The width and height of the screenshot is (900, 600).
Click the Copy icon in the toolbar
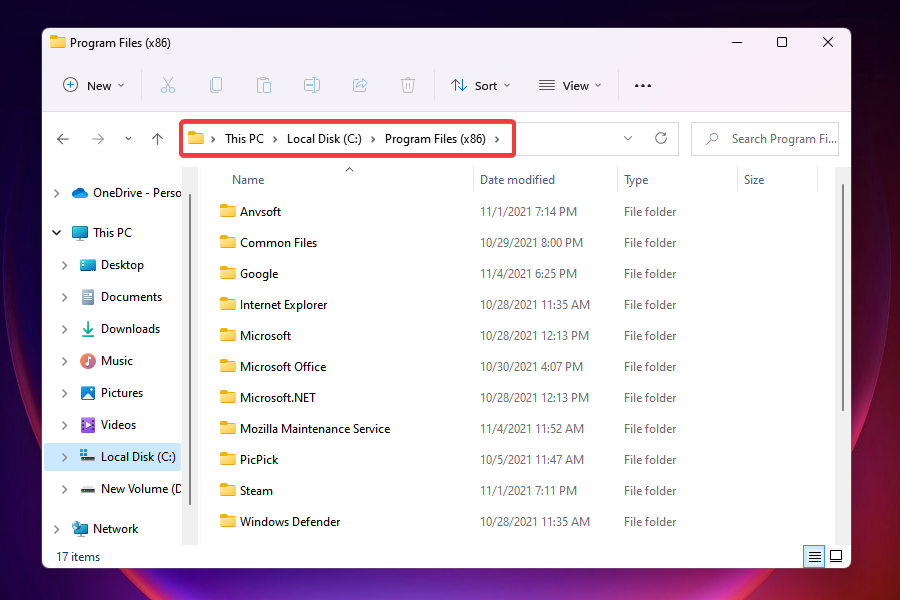pyautogui.click(x=216, y=85)
